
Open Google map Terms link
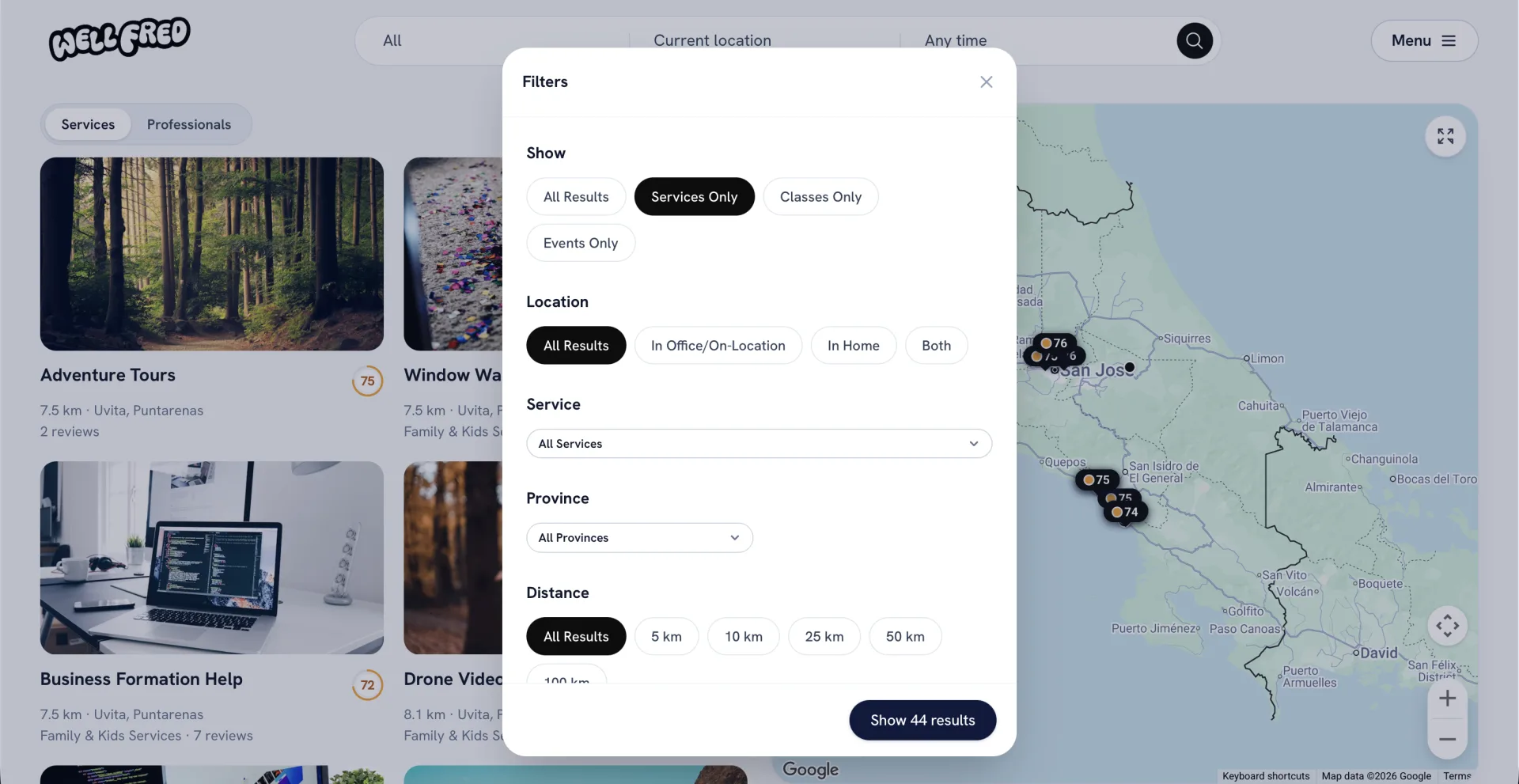pyautogui.click(x=1456, y=776)
